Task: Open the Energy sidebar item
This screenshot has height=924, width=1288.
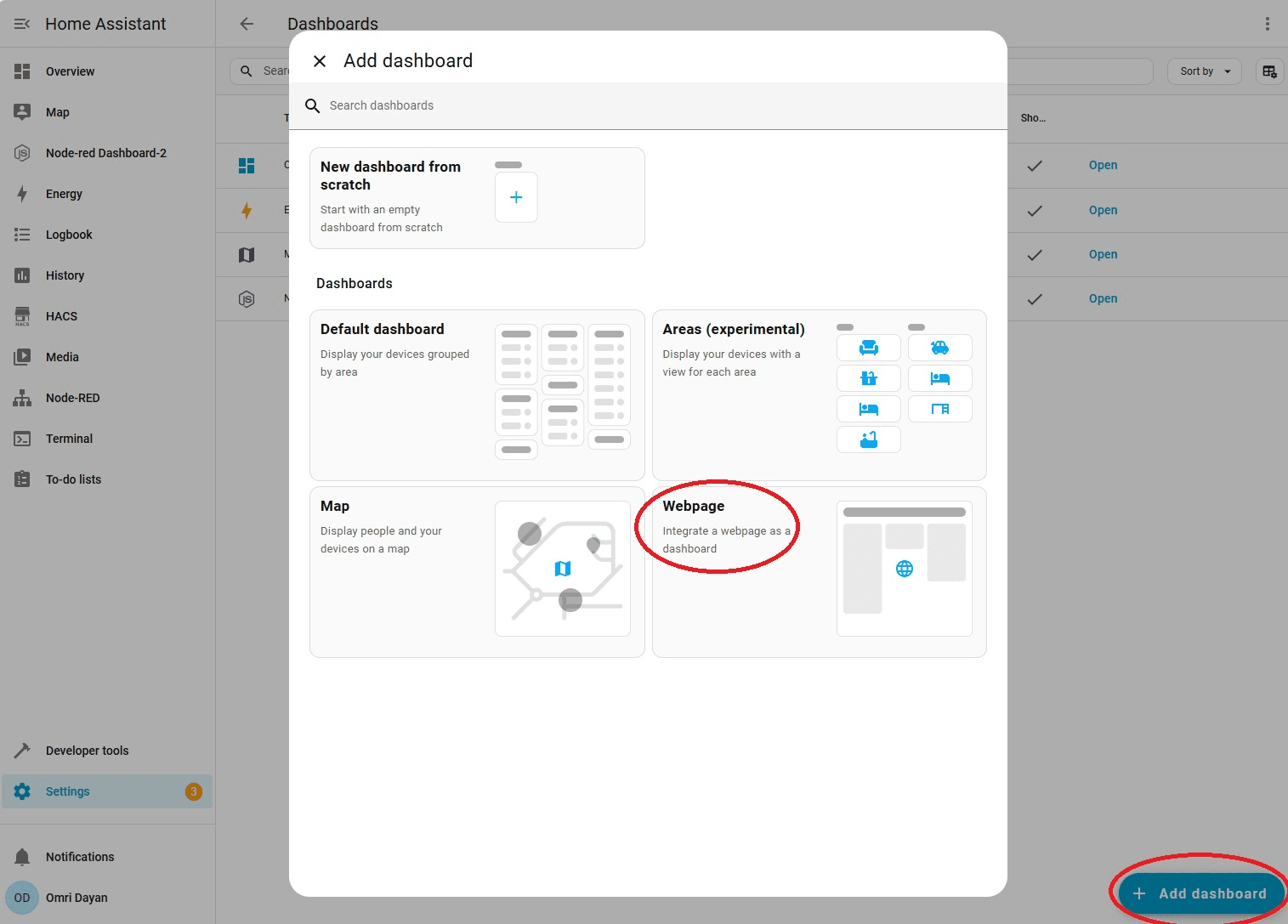Action: click(64, 194)
